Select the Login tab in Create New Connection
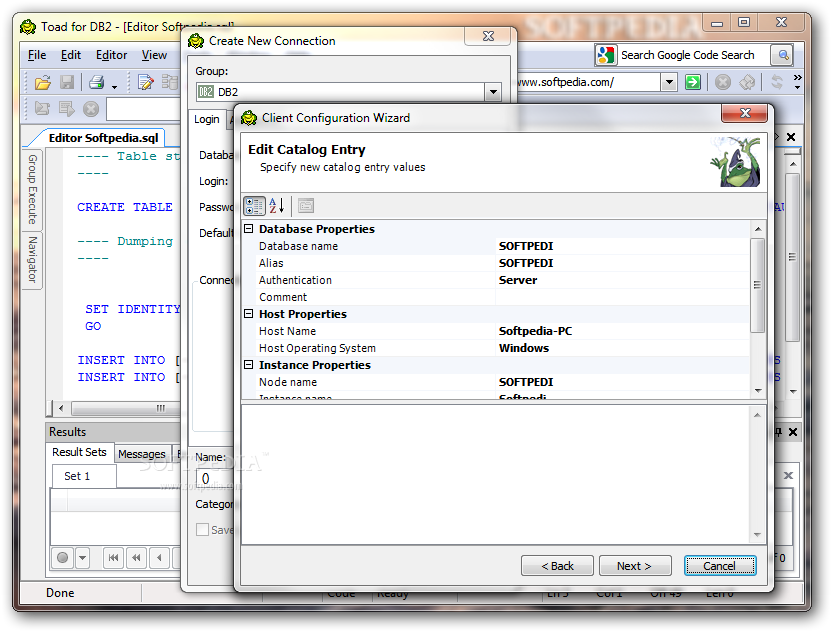 coord(207,119)
